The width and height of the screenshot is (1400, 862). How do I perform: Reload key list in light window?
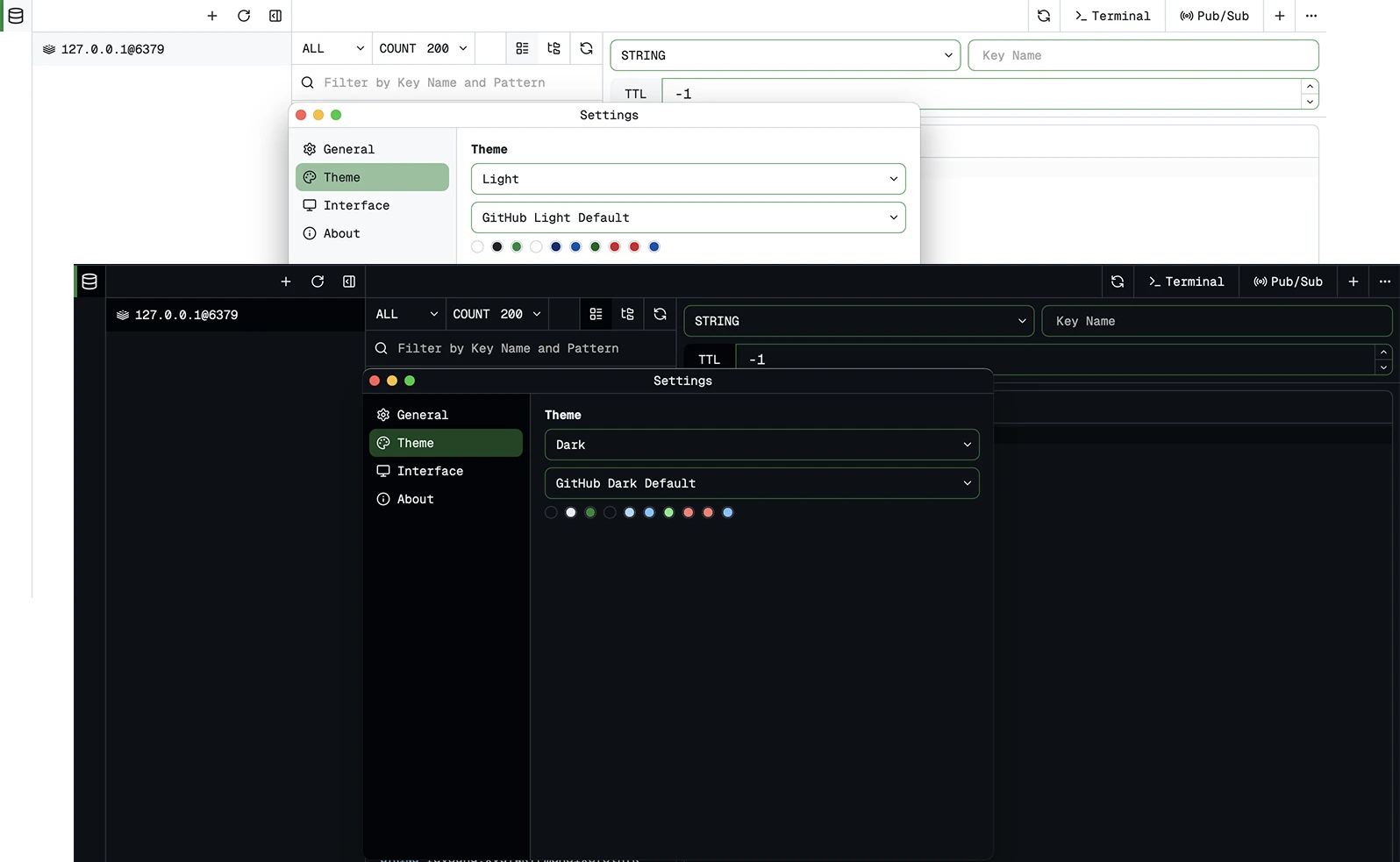[587, 48]
